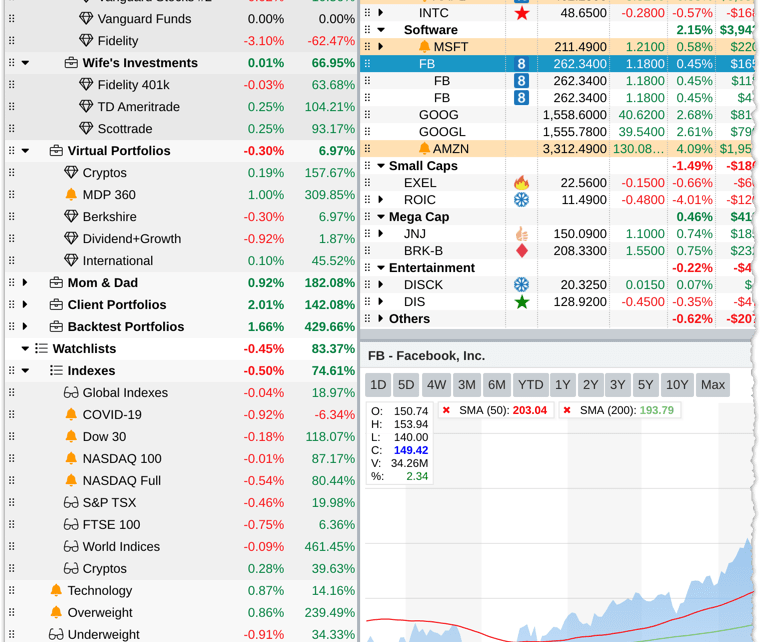The image size is (762, 642).
Task: Click the FB price chart area
Action: 559,522
